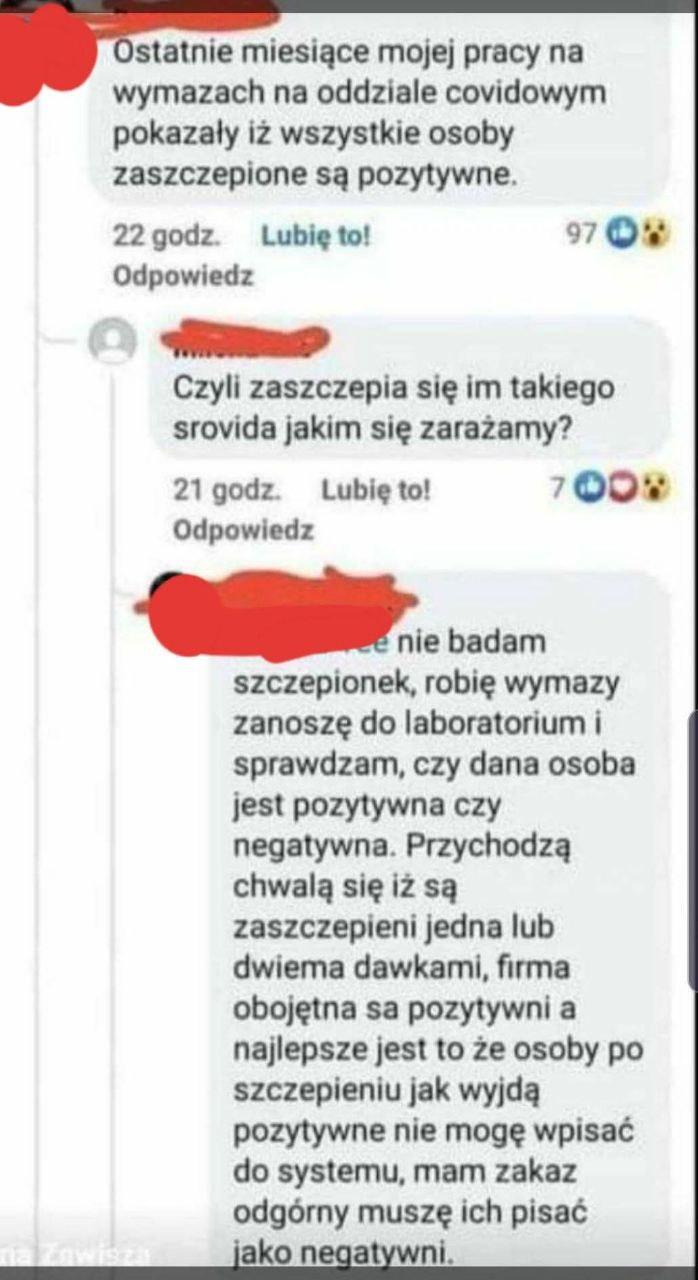Screen dimensions: 698x1280
Task: Click the 22 godz. timestamp
Action: 167,236
